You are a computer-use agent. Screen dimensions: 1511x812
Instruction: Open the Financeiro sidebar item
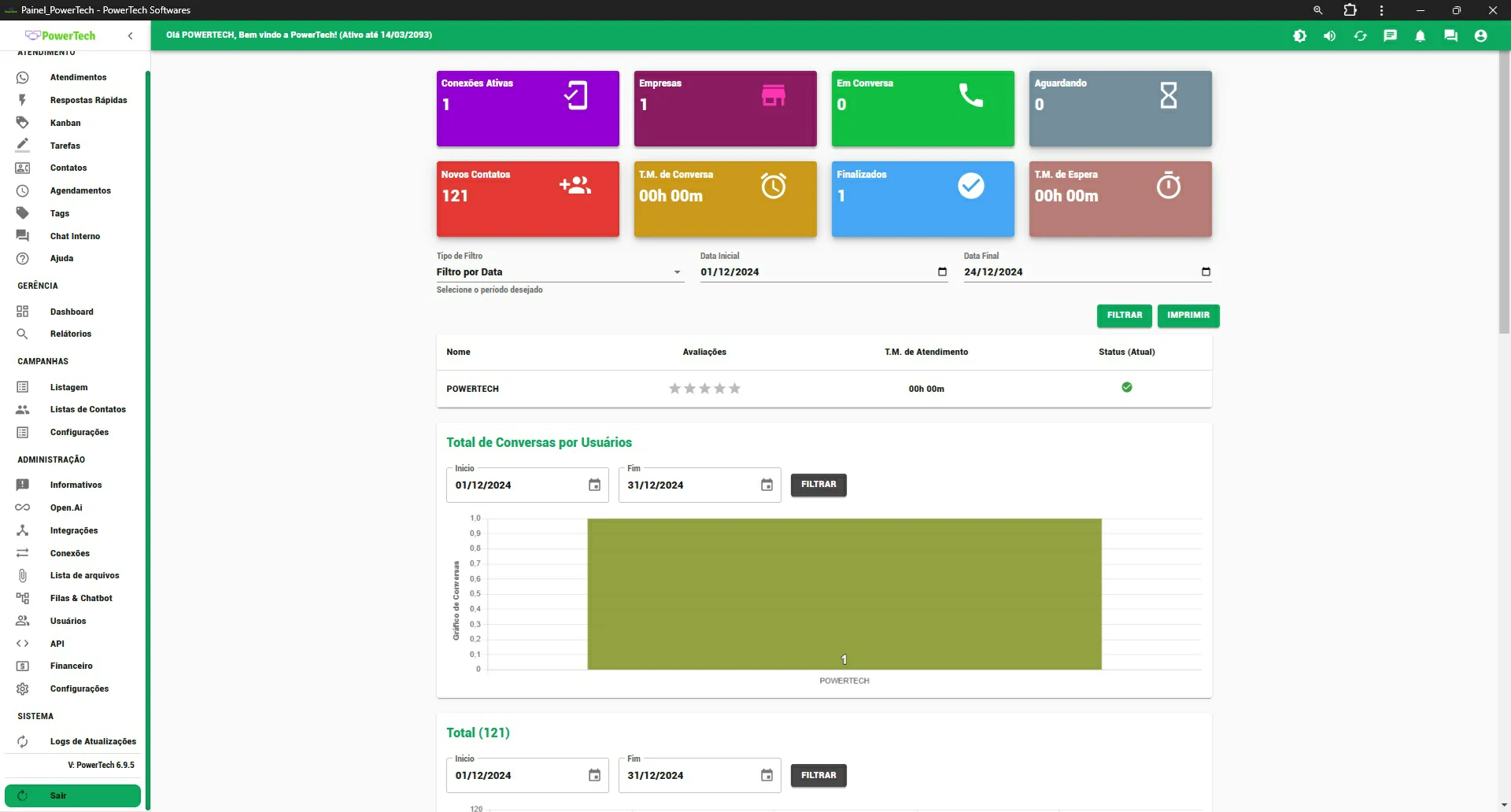click(x=71, y=666)
